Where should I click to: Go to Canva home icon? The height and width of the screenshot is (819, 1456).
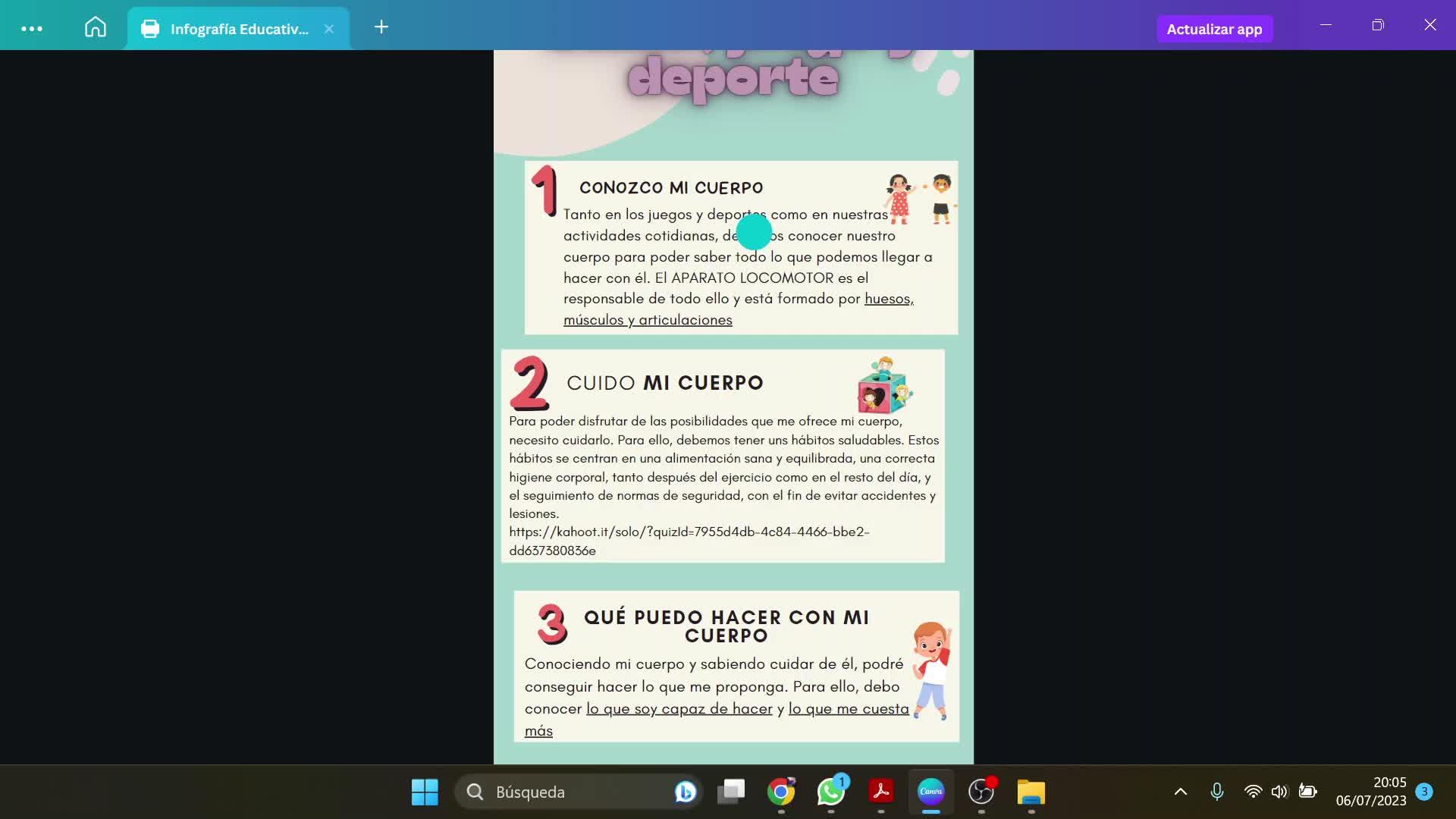(x=96, y=28)
